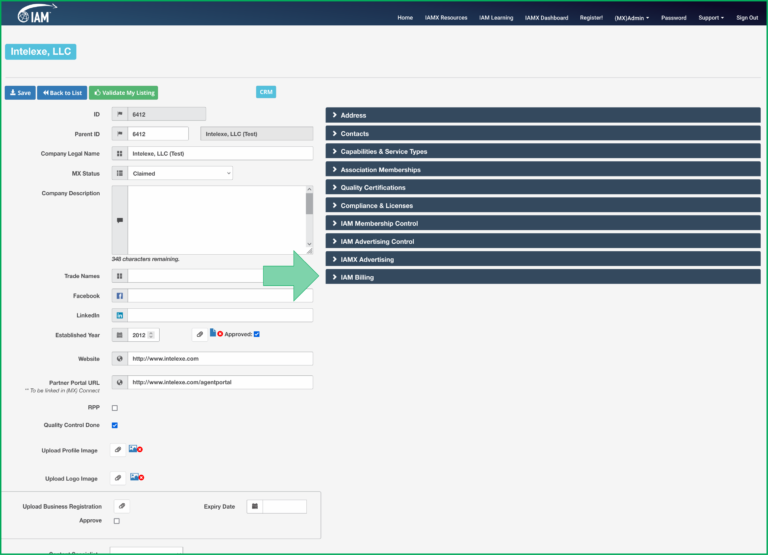Image resolution: width=768 pixels, height=555 pixels.
Task: Click the Save button
Action: pos(20,93)
